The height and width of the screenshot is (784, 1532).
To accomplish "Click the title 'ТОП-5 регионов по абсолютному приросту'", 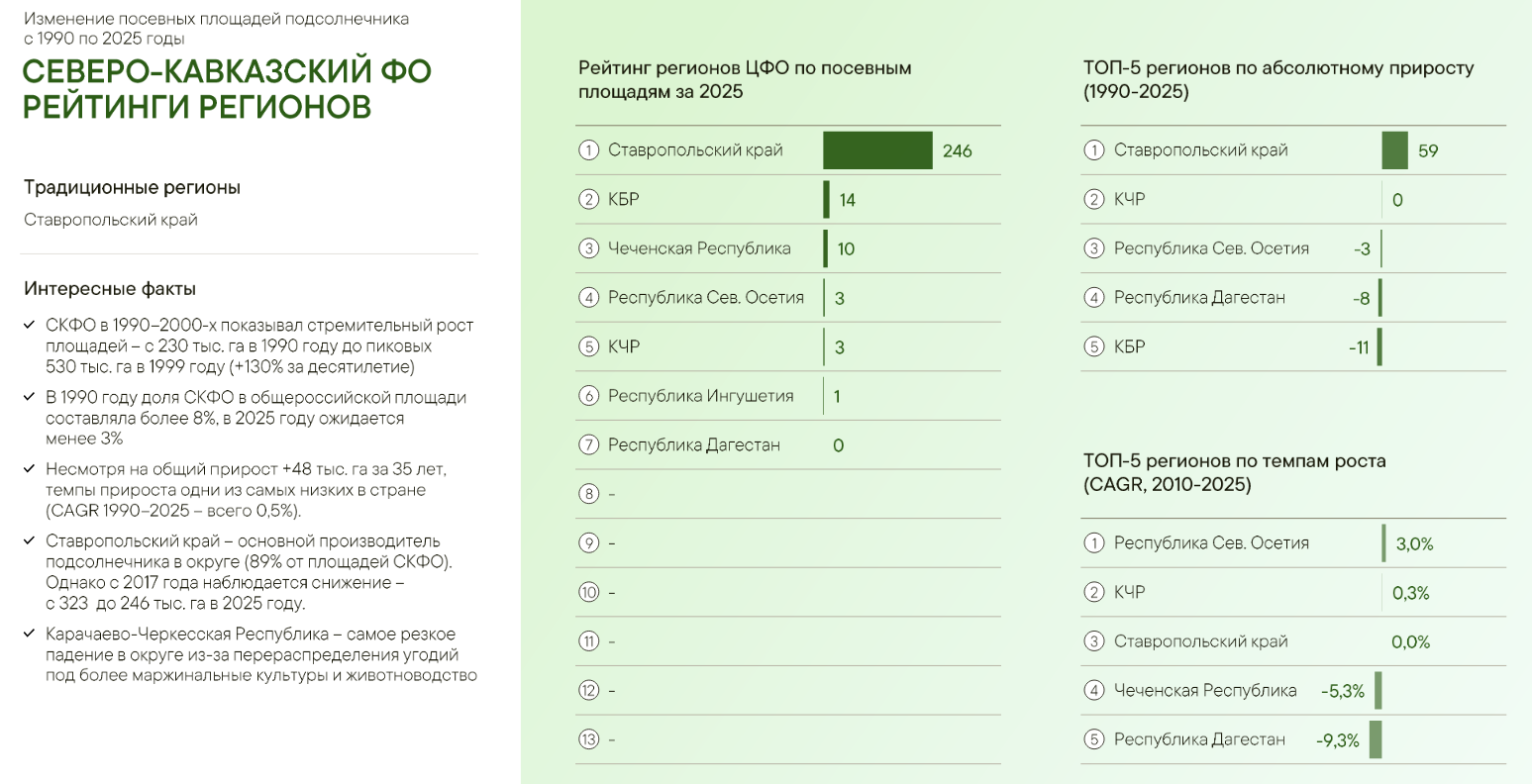I will click(x=1278, y=68).
